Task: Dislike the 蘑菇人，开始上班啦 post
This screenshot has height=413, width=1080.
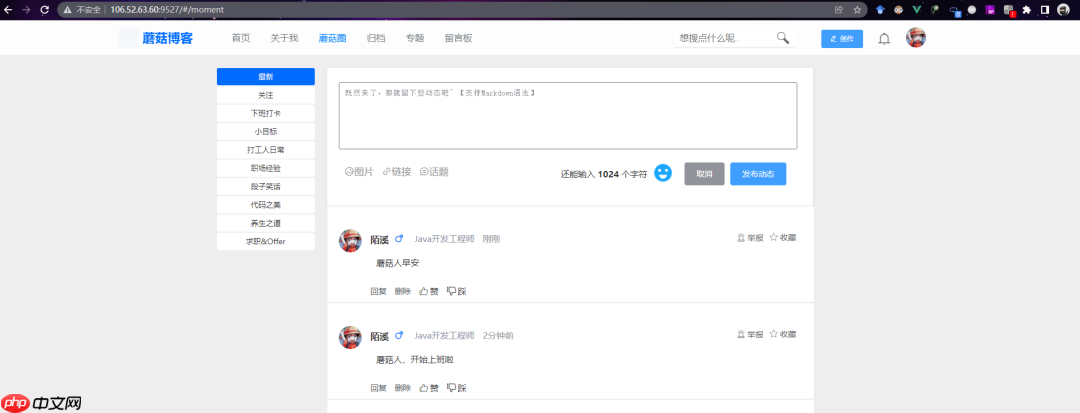Action: (456, 388)
